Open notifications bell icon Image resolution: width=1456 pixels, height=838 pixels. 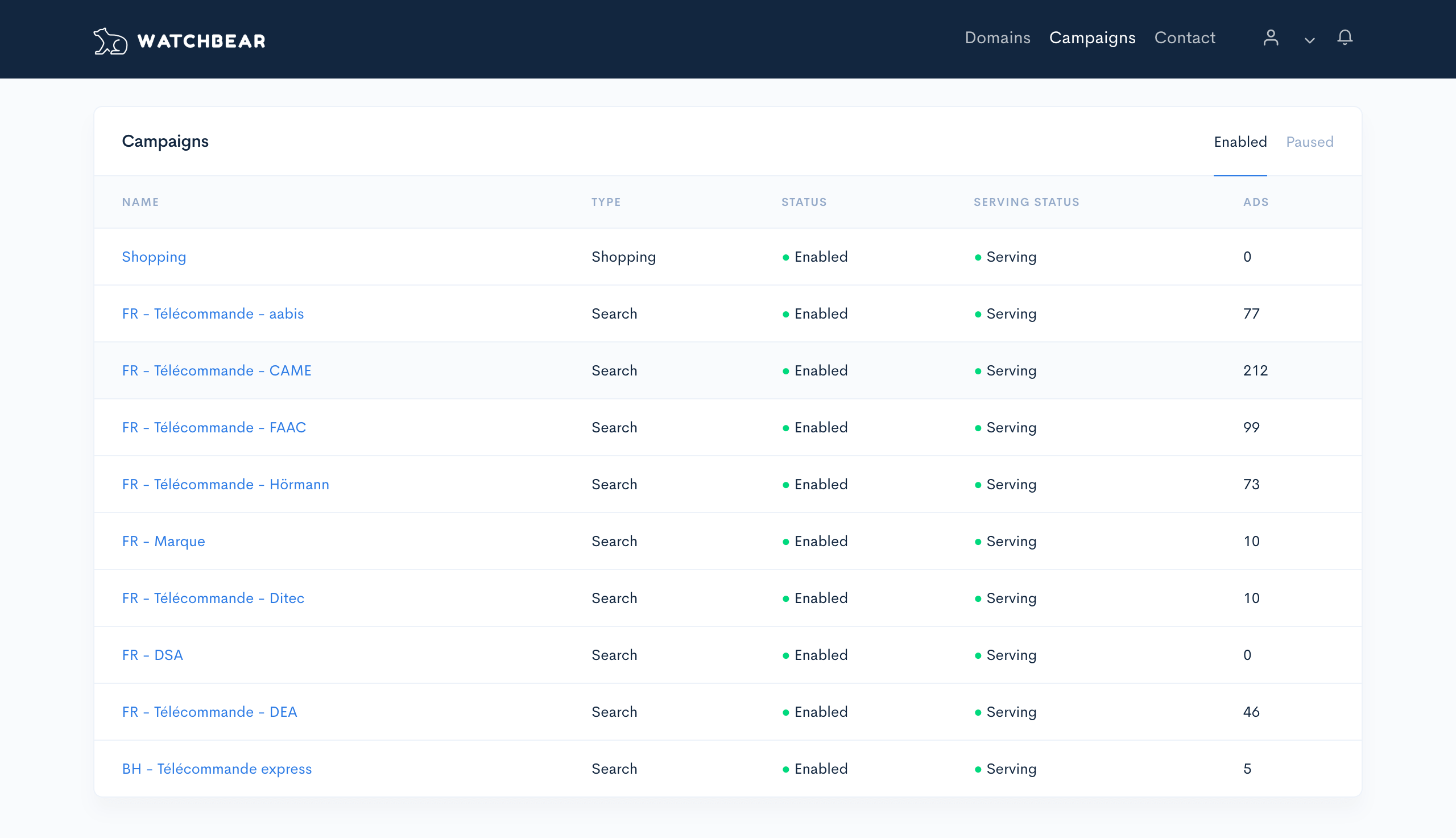pyautogui.click(x=1345, y=38)
